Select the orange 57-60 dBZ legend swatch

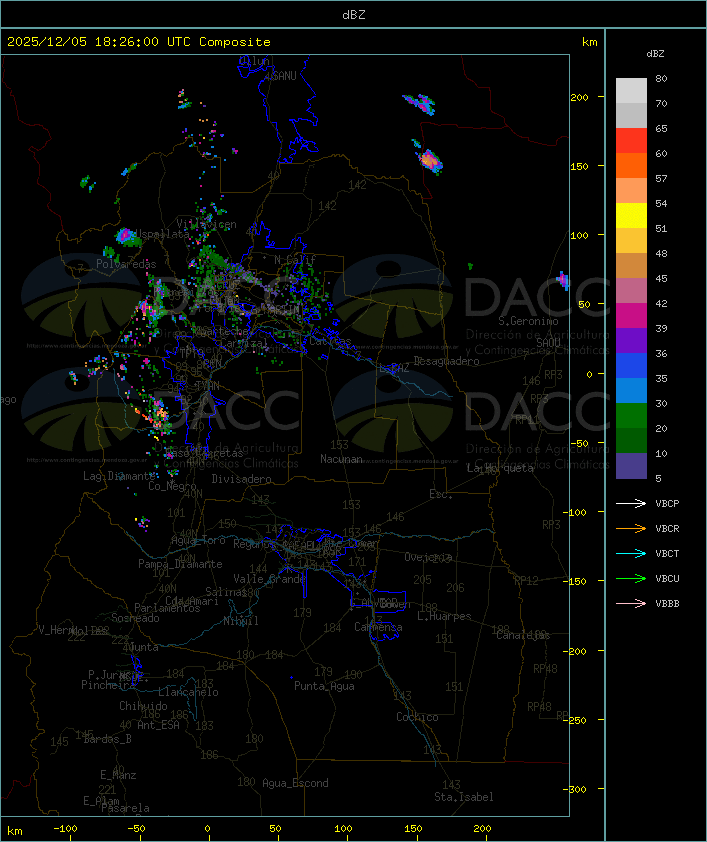point(631,165)
